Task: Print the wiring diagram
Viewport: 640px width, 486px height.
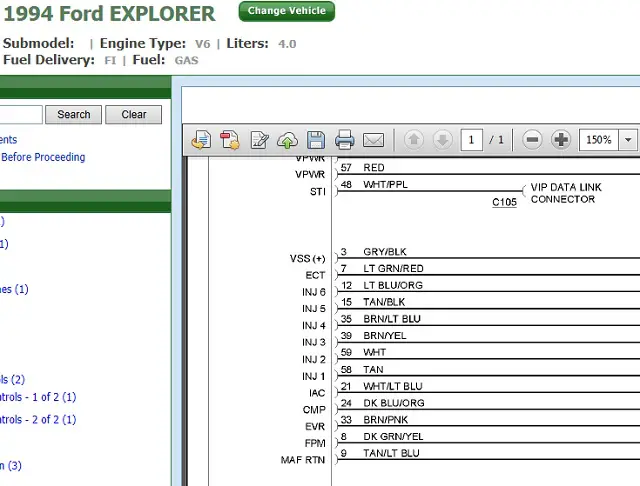Action: click(x=344, y=140)
